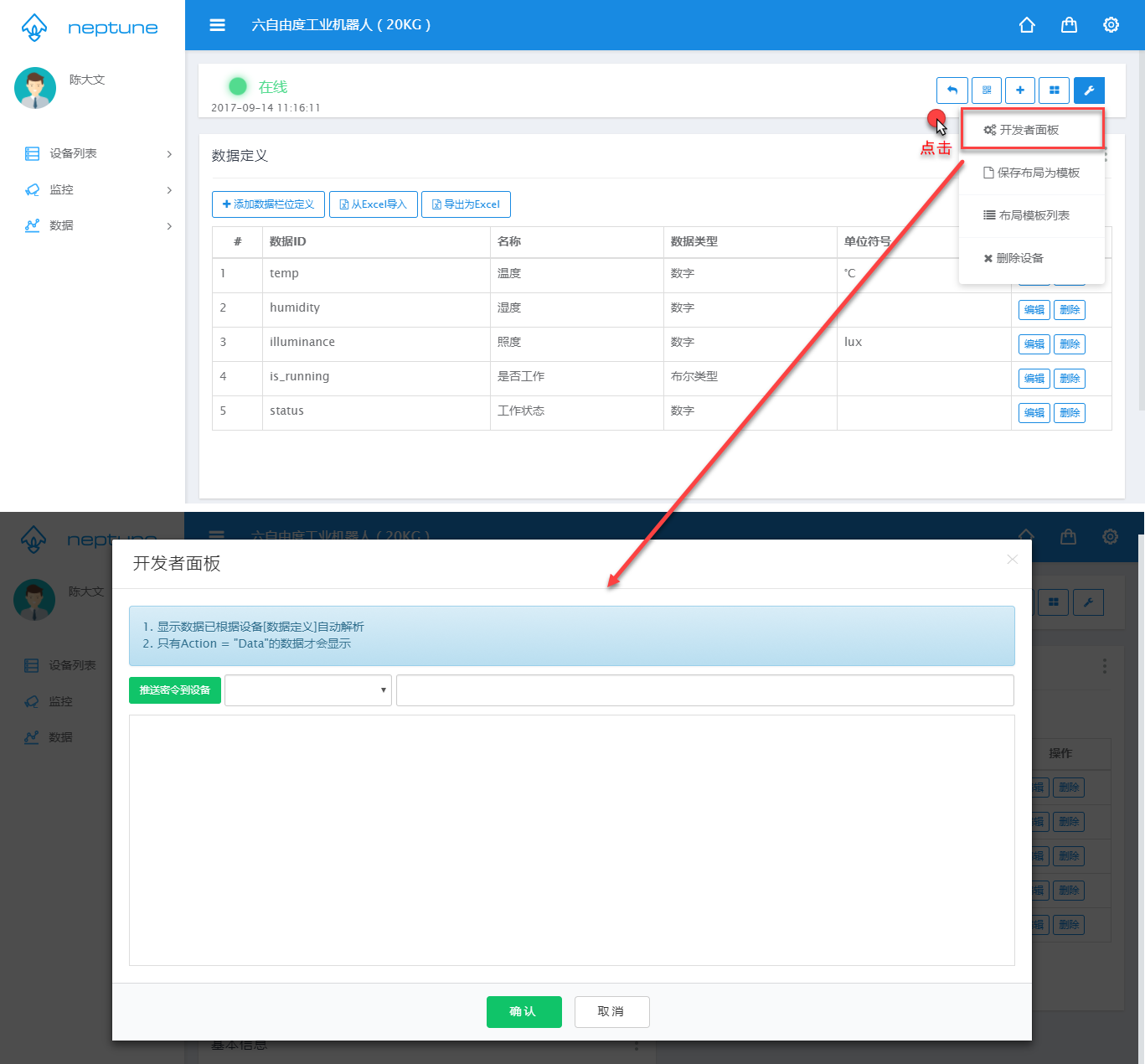Select 删除设备 in the tools menu
Image resolution: width=1145 pixels, height=1064 pixels.
(x=1014, y=258)
